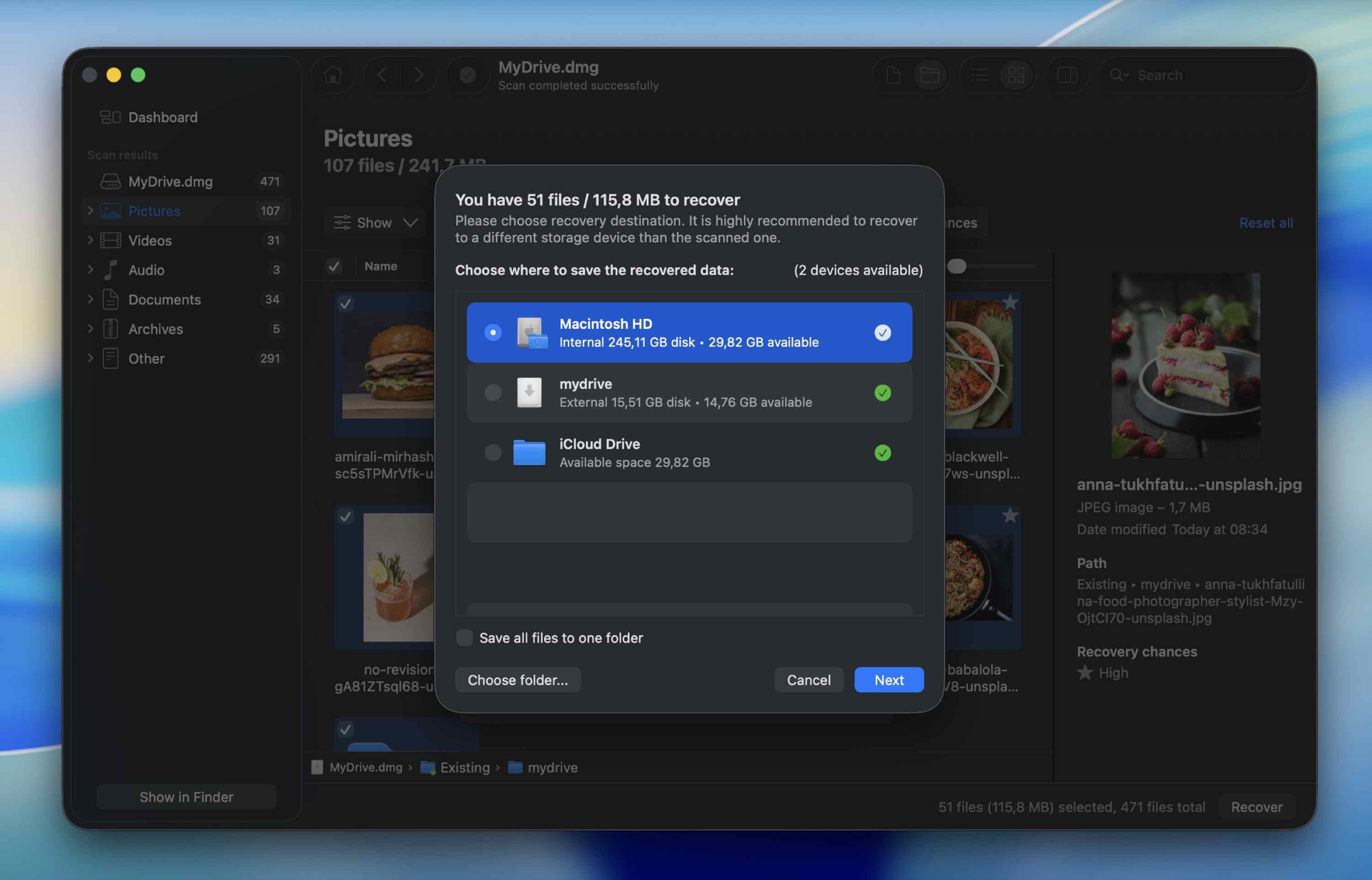Go back with the left arrow

point(382,75)
